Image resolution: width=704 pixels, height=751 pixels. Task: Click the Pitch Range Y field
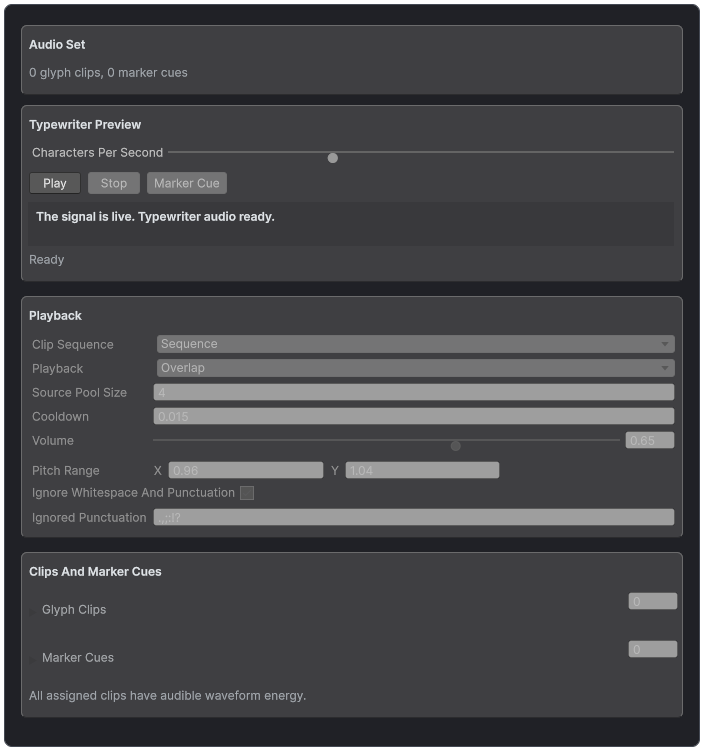[x=422, y=470]
